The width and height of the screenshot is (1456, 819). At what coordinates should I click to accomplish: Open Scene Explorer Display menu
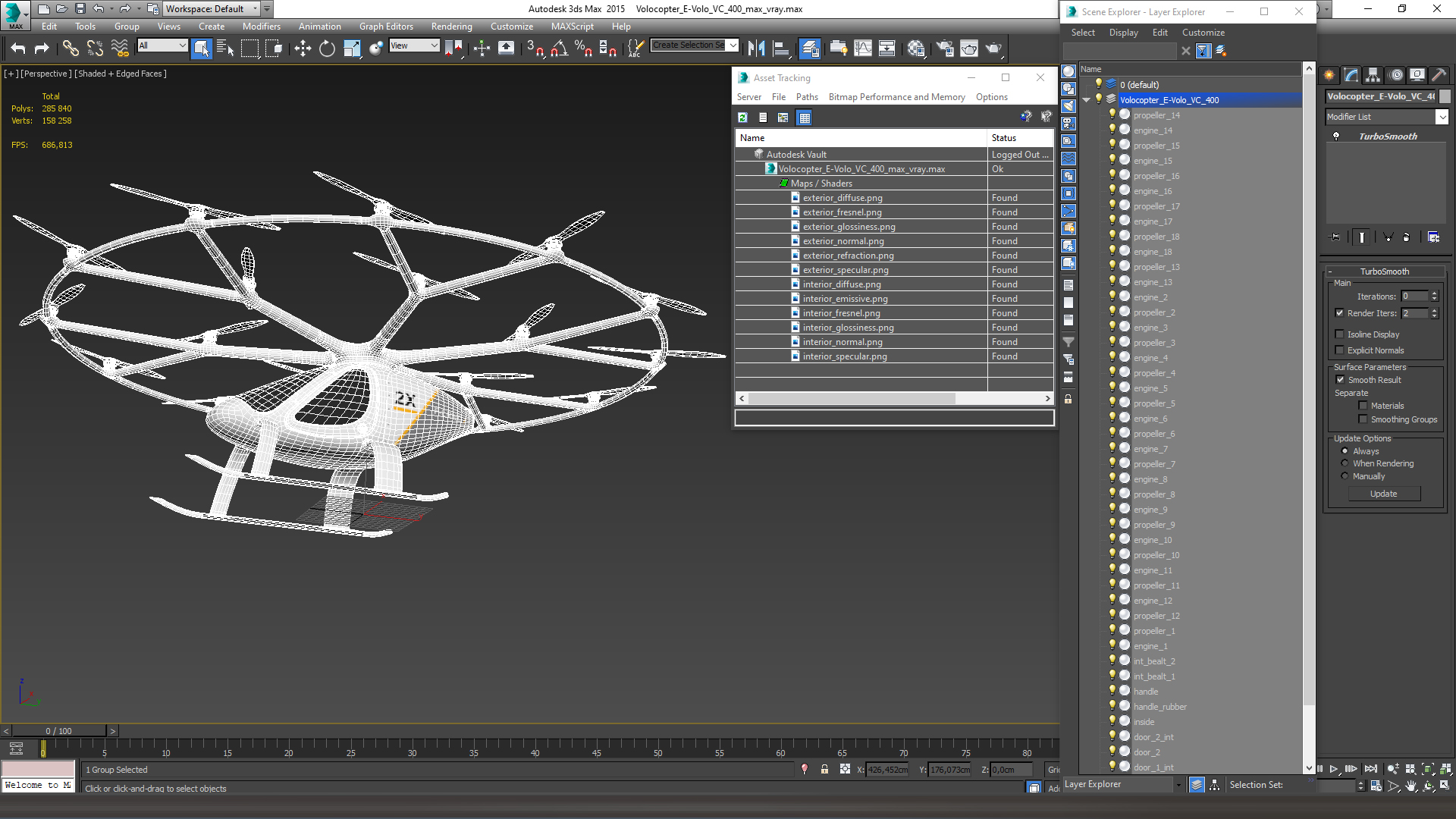1123,33
